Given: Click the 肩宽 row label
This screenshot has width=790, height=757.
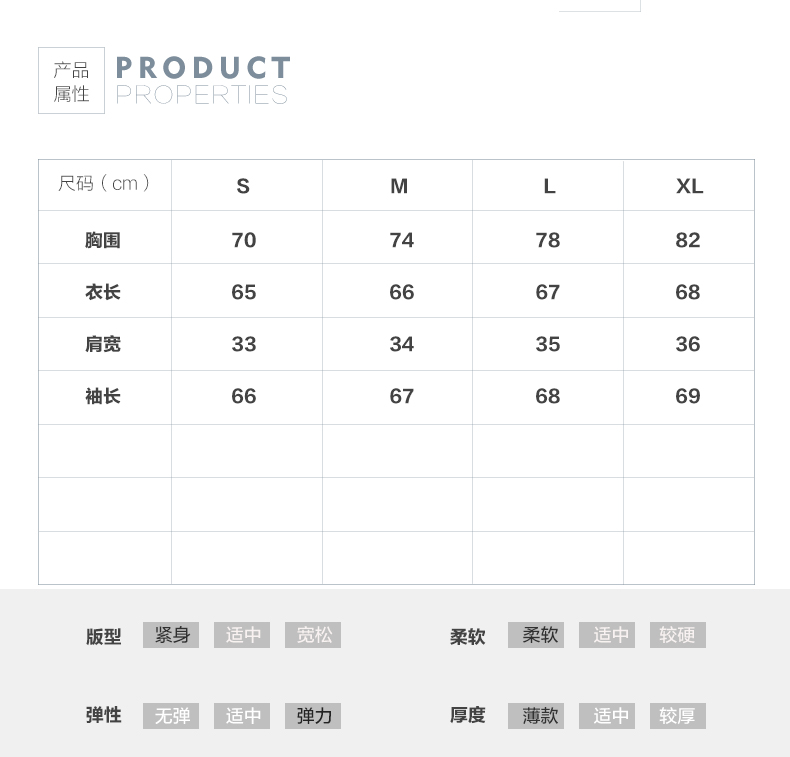Looking at the screenshot, I should pos(103,344).
